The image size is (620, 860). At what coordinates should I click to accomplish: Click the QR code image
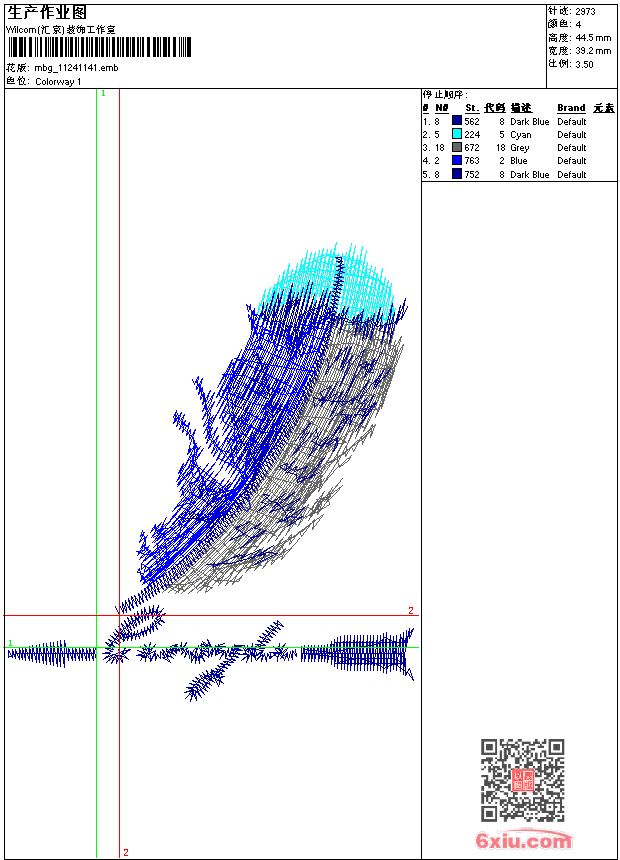522,780
